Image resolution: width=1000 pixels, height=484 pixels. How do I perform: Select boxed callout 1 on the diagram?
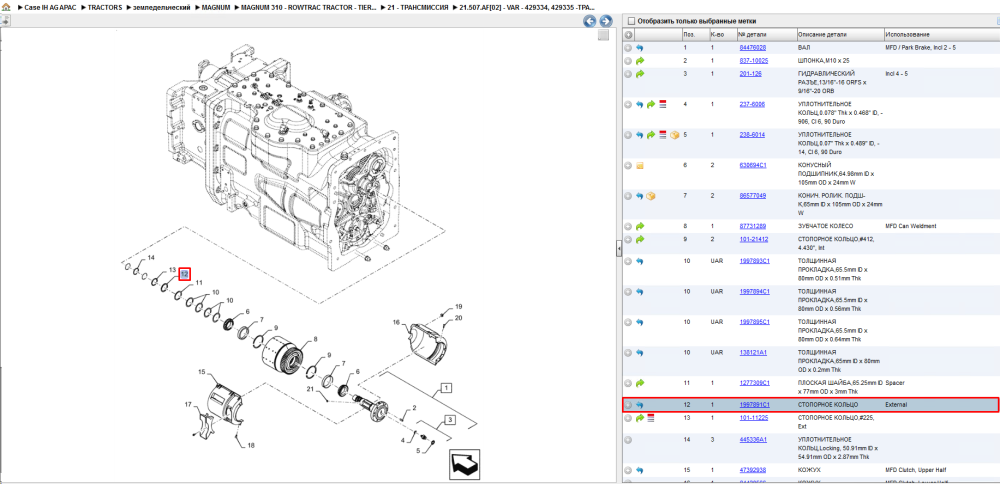[x=446, y=387]
